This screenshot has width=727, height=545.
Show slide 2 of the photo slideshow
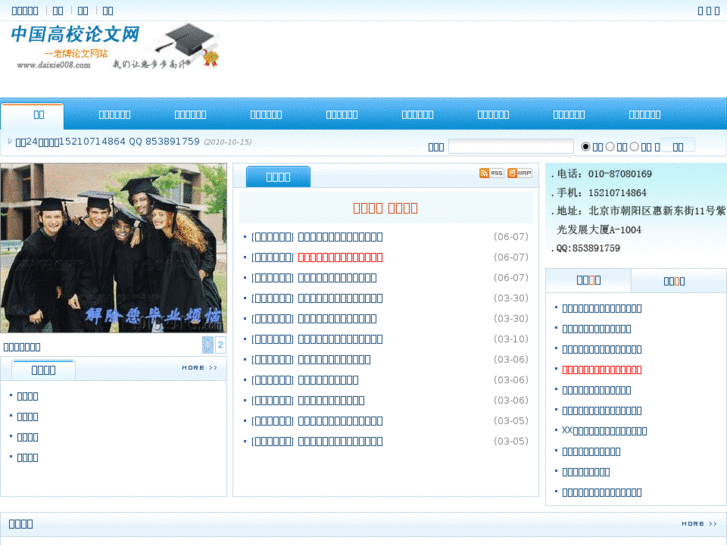coord(220,345)
